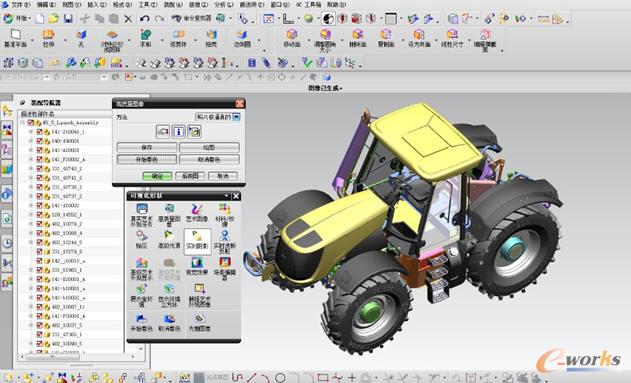Select the Extrude (拉伸) feature tool
631x383 pixels.
click(x=49, y=38)
